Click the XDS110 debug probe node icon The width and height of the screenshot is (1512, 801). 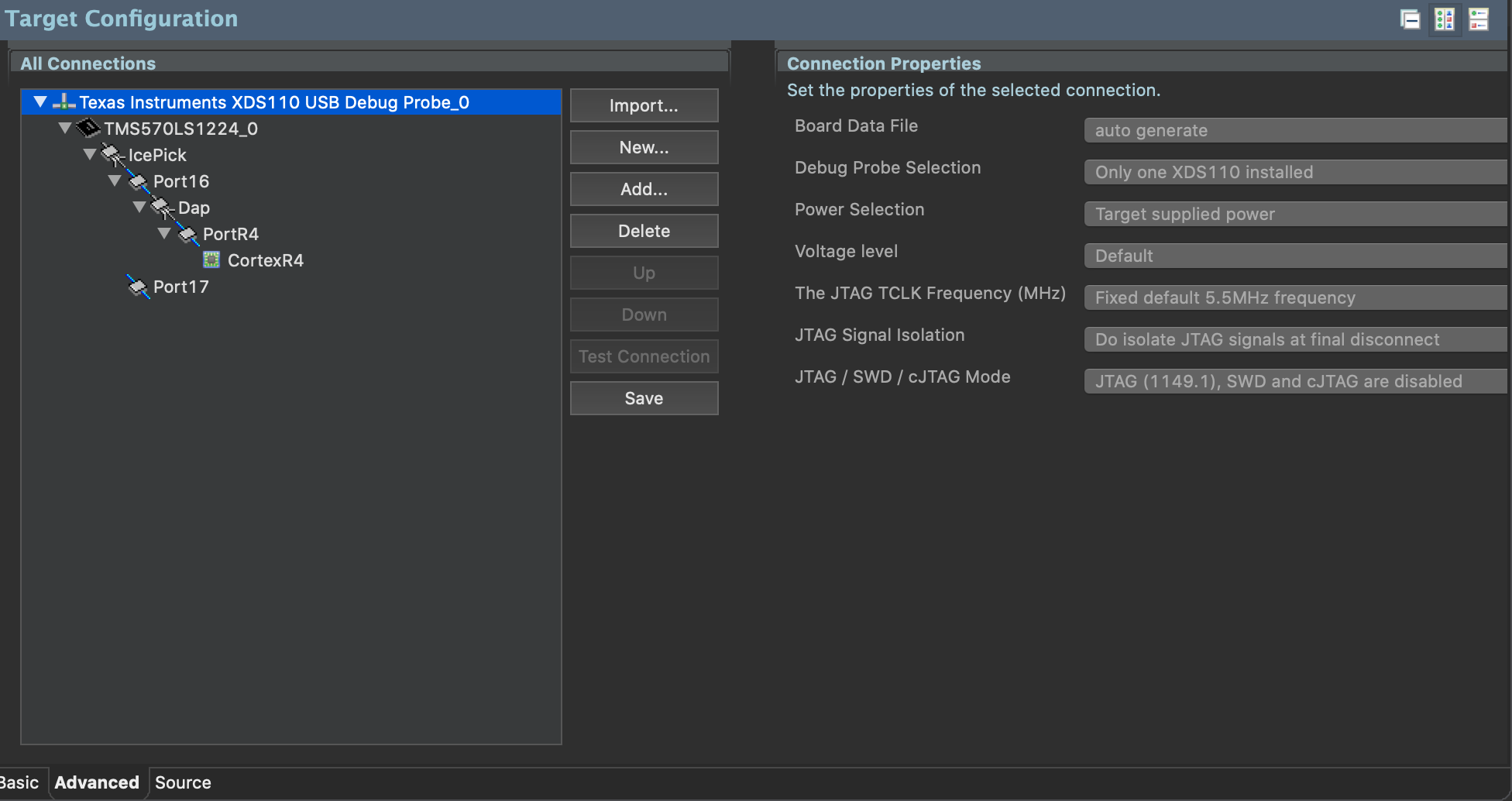tap(64, 101)
